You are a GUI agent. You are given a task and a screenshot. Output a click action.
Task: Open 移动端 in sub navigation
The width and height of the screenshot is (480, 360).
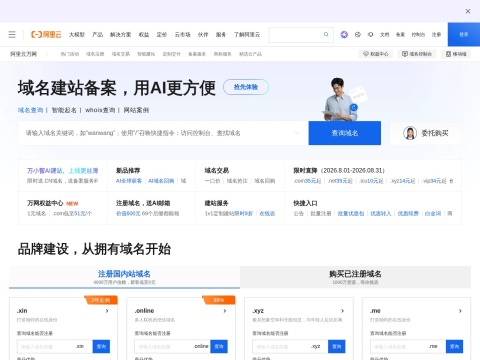click(456, 54)
